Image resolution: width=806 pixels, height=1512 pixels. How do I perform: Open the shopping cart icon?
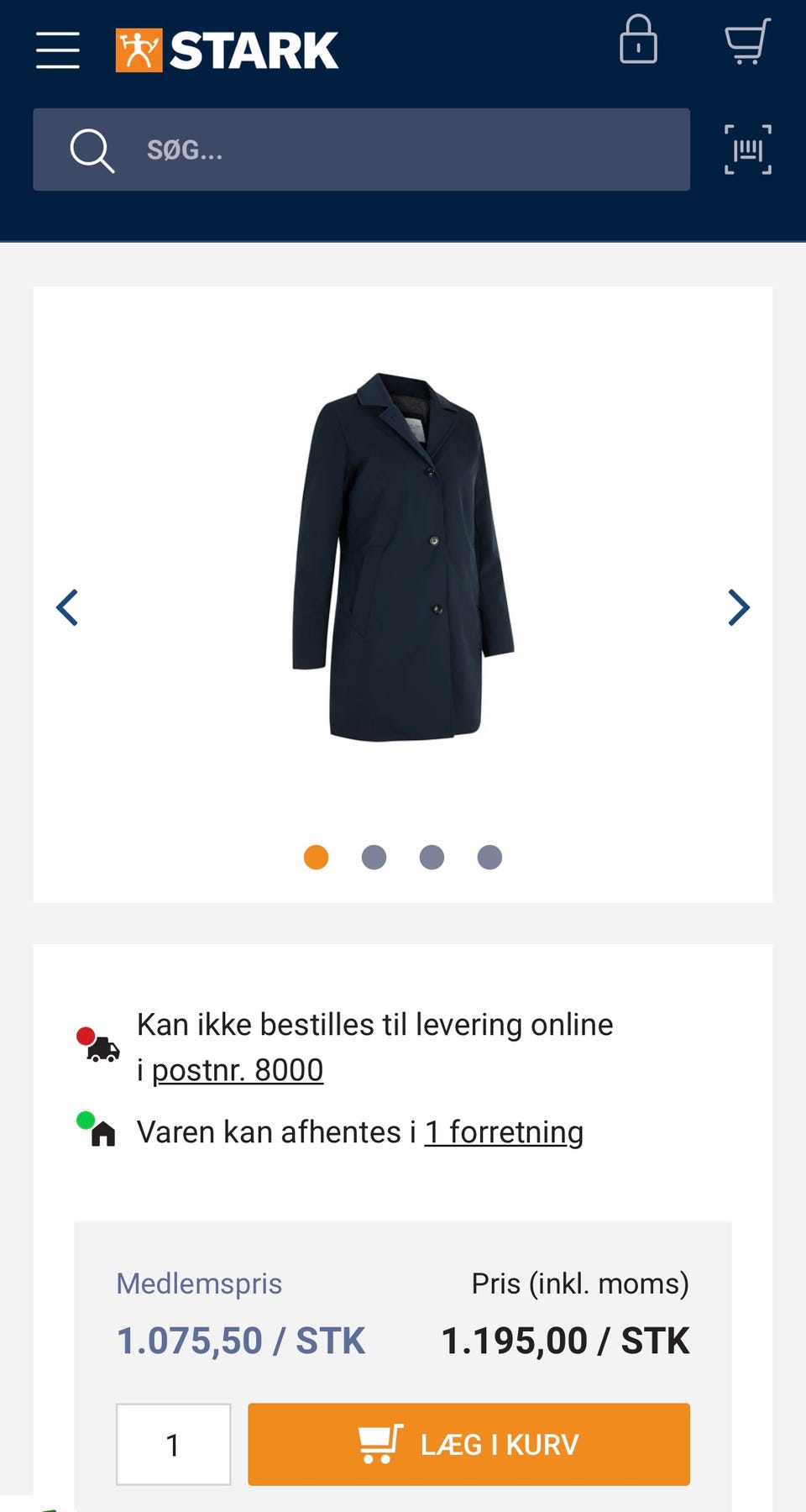coord(747,40)
